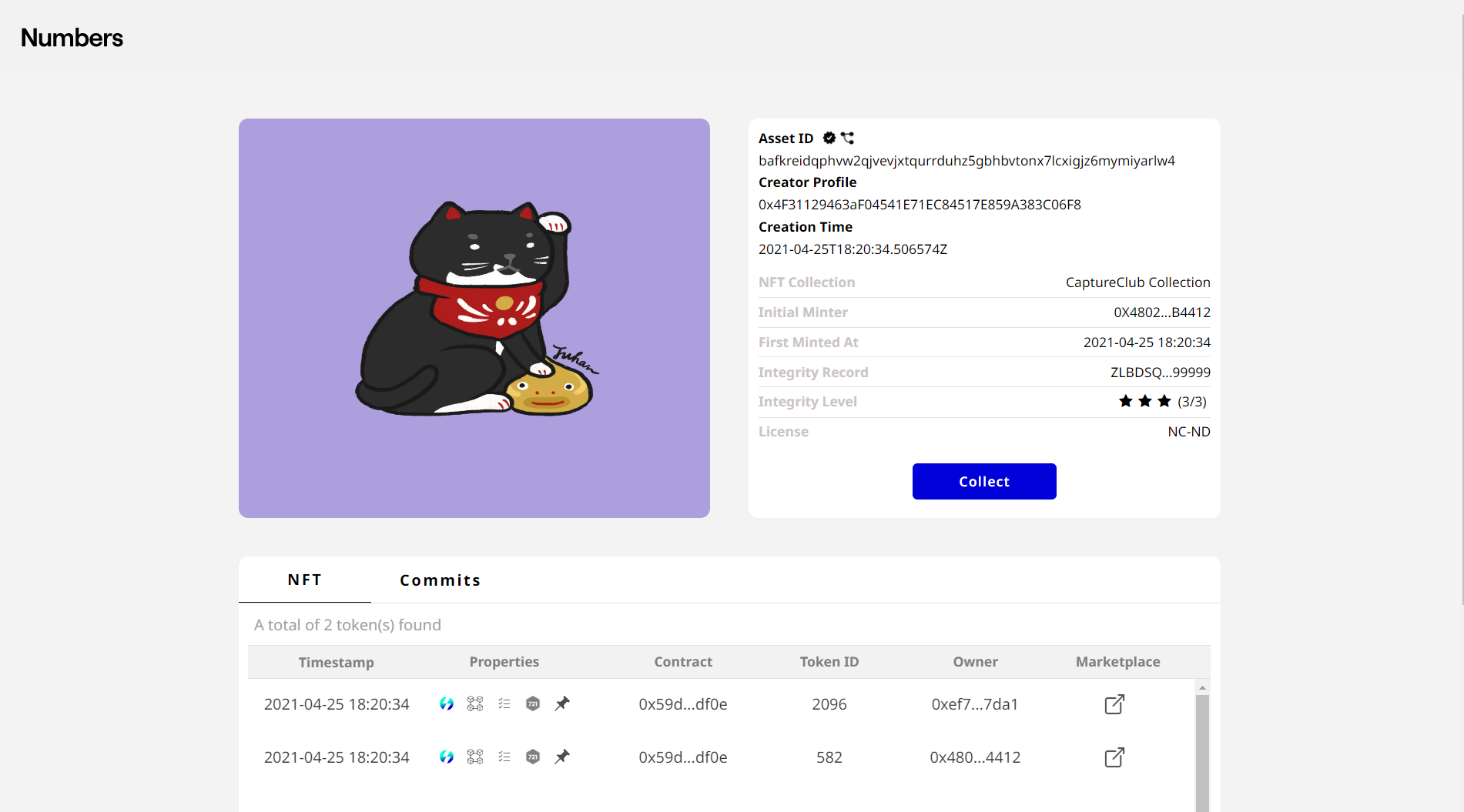
Task: Click the Collect button
Action: 984,481
